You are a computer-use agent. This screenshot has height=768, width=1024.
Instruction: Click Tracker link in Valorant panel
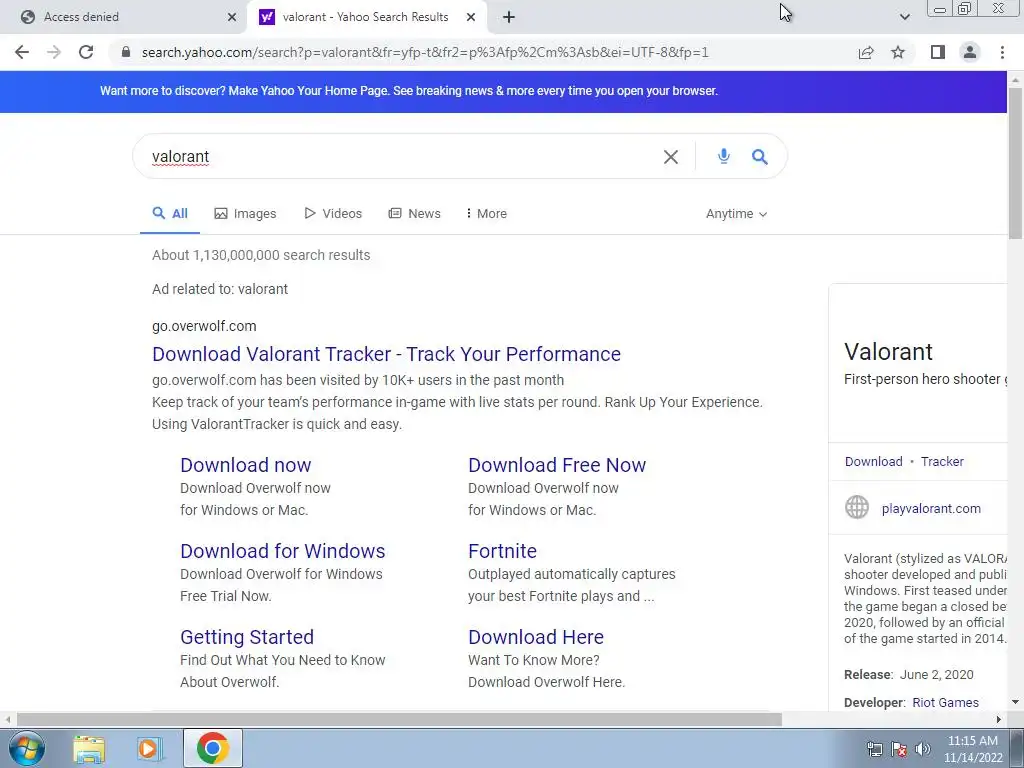click(942, 462)
